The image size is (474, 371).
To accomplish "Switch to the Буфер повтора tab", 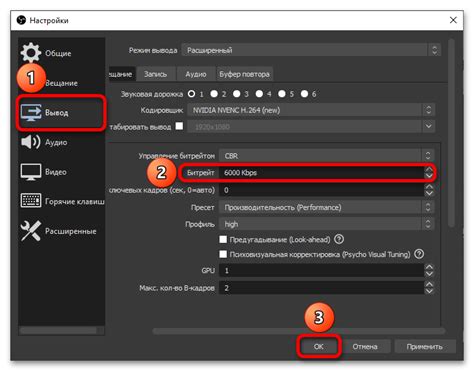I will pos(244,74).
